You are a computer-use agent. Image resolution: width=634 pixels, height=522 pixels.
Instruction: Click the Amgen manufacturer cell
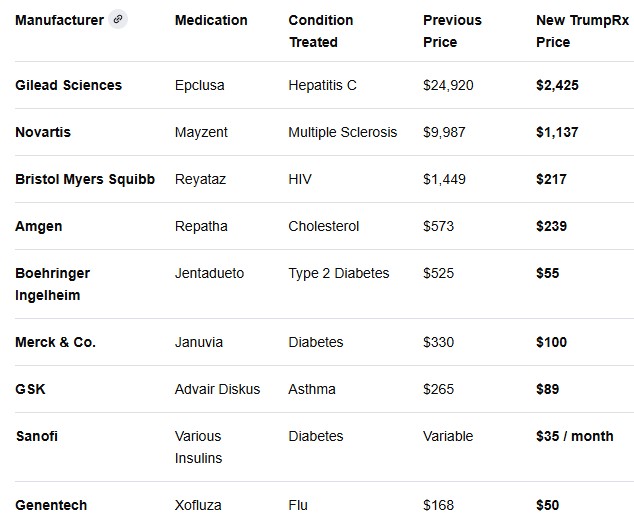pos(38,226)
